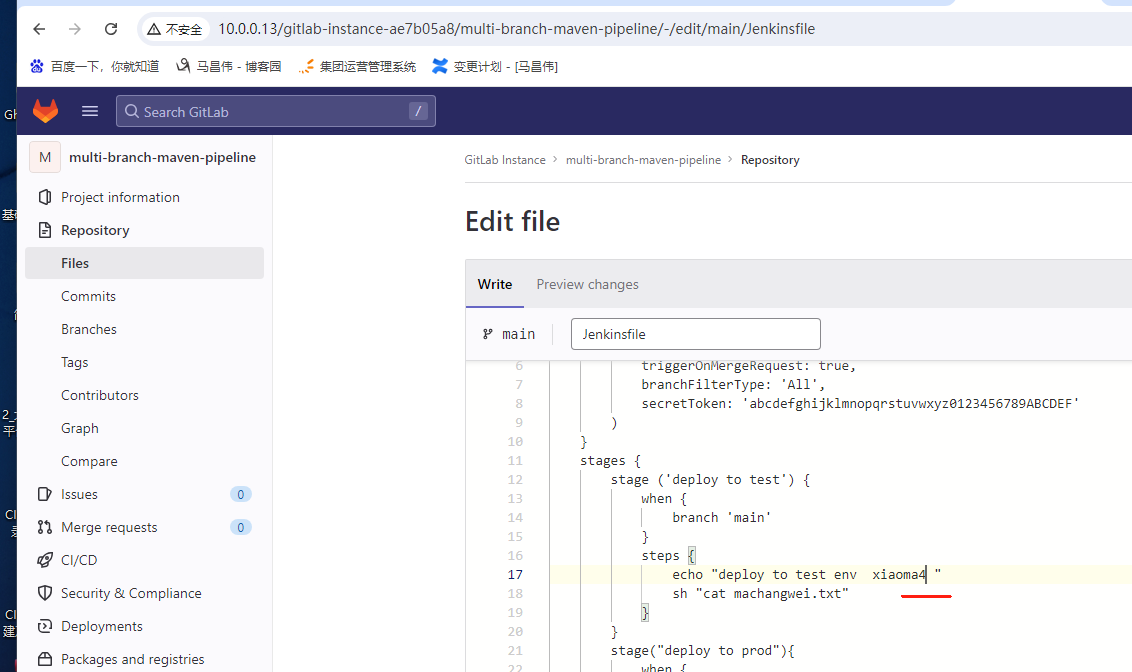The height and width of the screenshot is (672, 1132).
Task: Click Repository breadcrumb
Action: (770, 160)
